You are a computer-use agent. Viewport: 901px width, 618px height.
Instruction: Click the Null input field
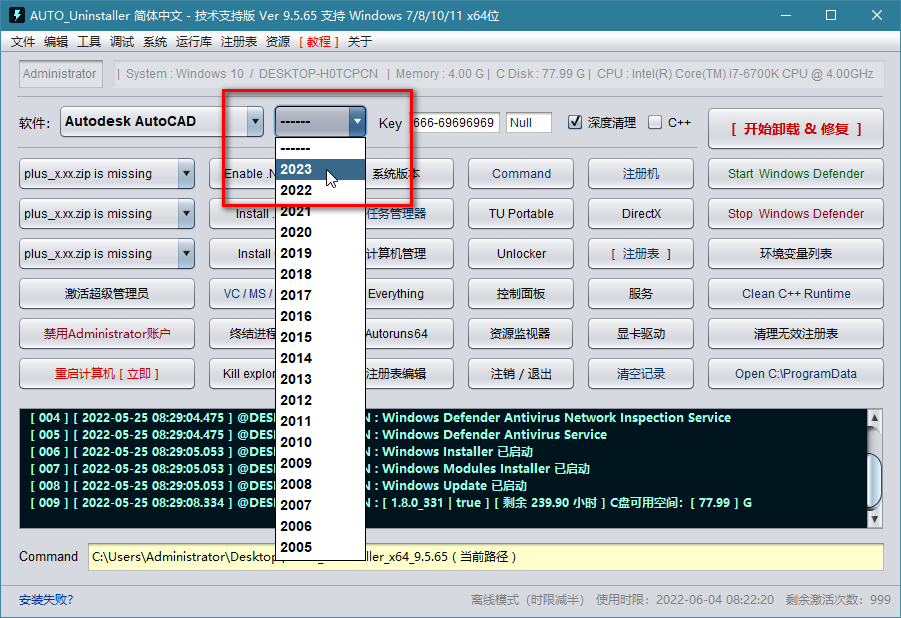(529, 122)
